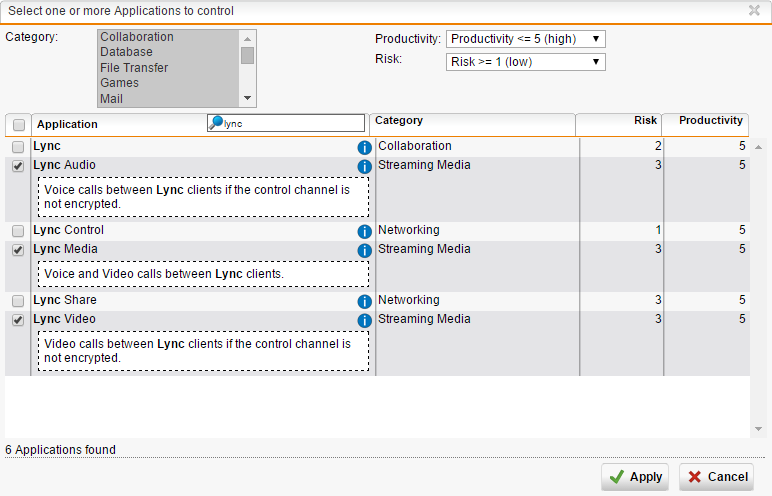The image size is (772, 496).
Task: Click results table scroll down arrow
Action: click(758, 429)
